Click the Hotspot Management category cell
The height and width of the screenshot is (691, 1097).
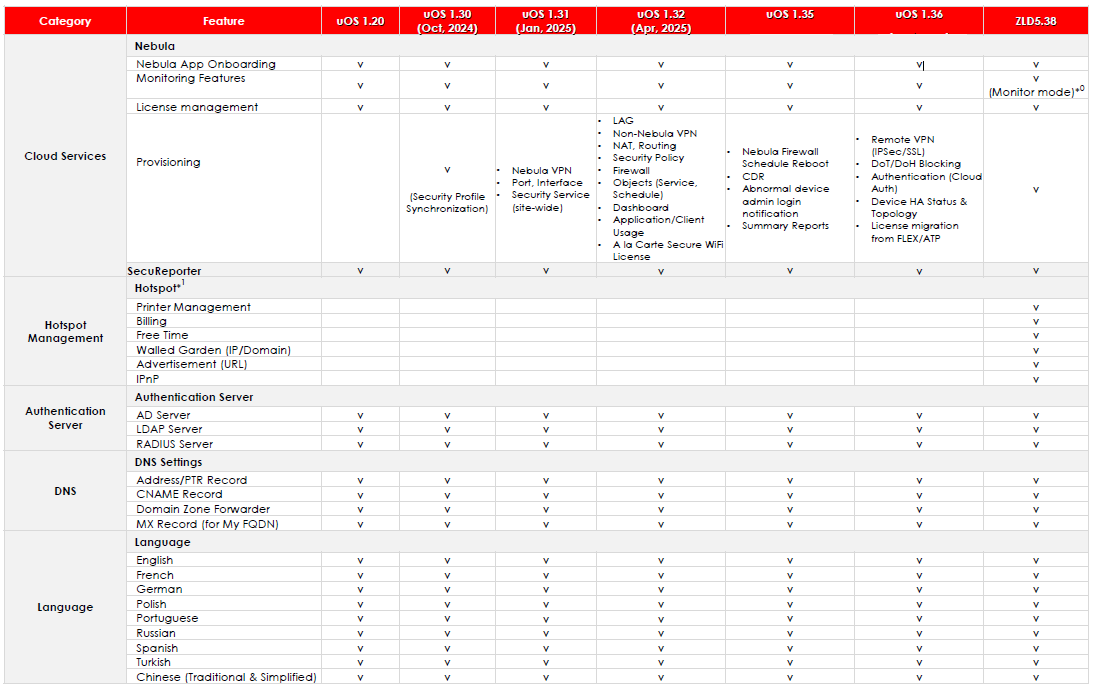(x=64, y=331)
